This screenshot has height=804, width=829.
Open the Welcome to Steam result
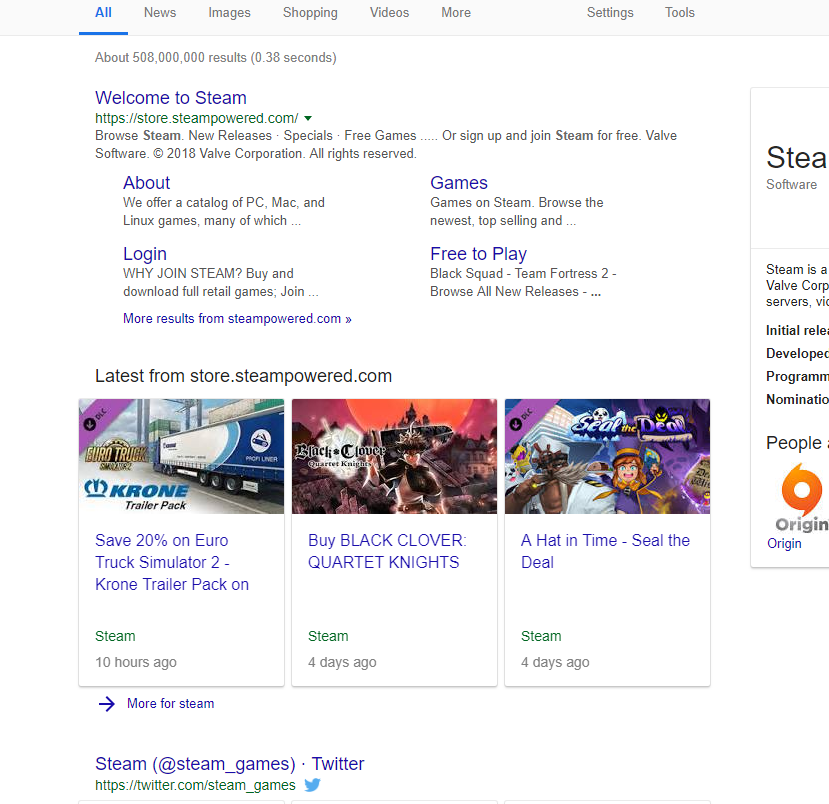[171, 98]
